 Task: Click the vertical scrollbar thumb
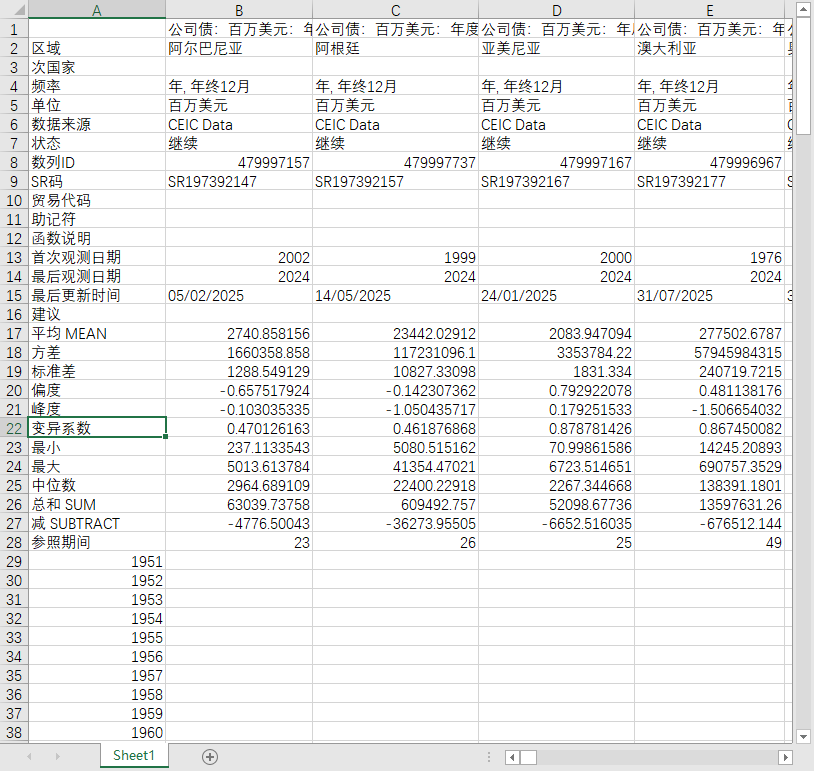pyautogui.click(x=803, y=75)
